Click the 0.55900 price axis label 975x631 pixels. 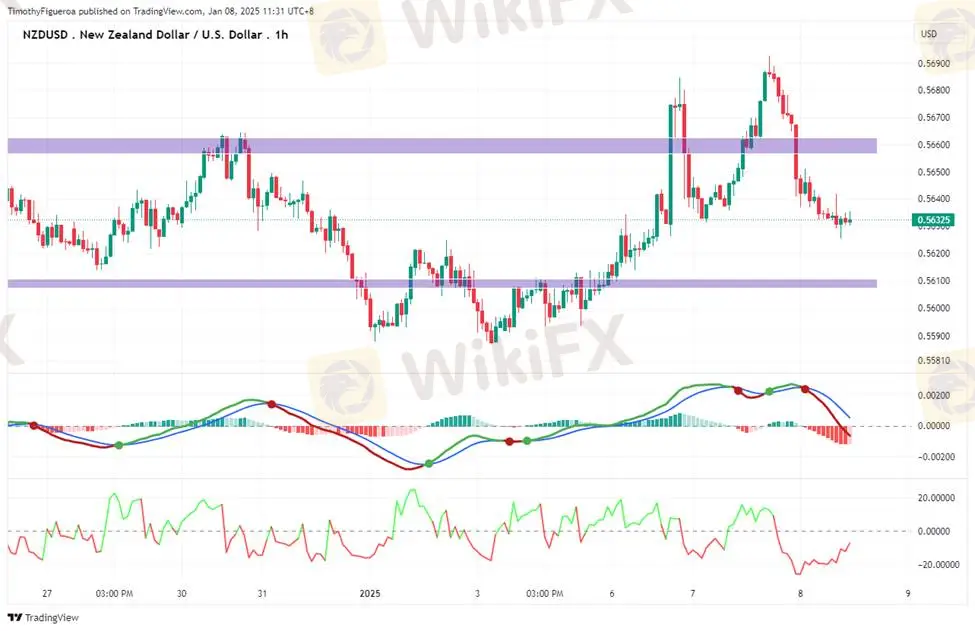coord(933,336)
